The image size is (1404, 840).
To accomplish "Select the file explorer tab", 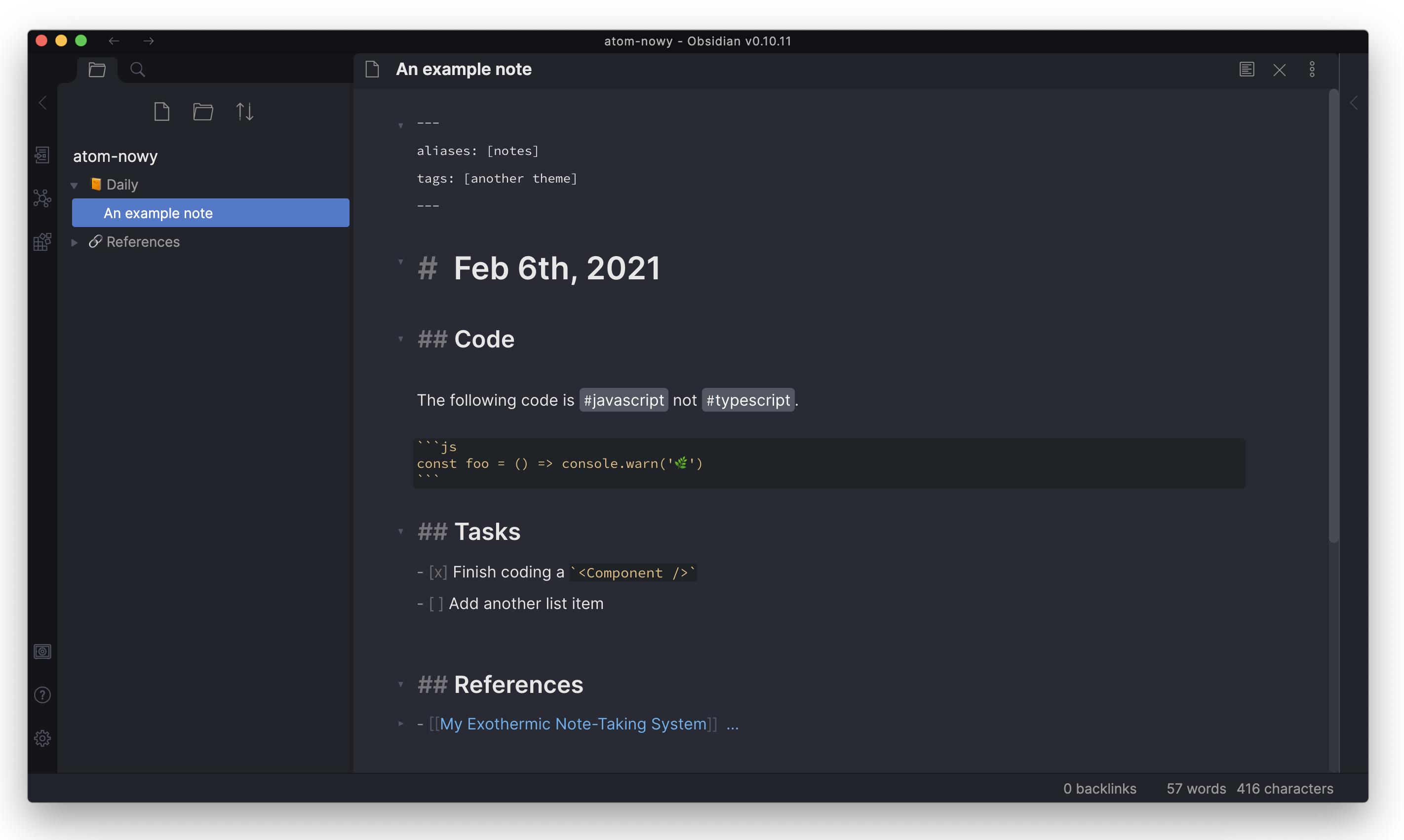I will point(97,70).
